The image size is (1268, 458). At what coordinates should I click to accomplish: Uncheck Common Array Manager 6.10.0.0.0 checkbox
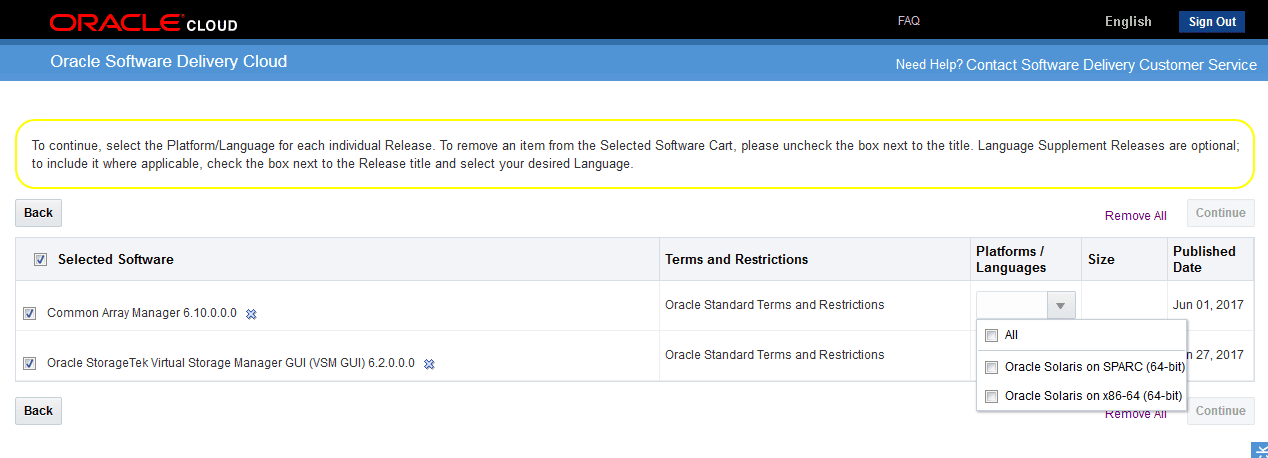click(x=29, y=313)
